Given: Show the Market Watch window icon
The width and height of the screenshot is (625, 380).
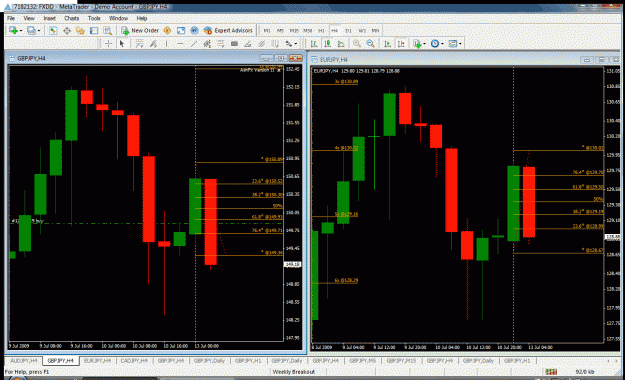Looking at the screenshot, I should click(x=53, y=30).
